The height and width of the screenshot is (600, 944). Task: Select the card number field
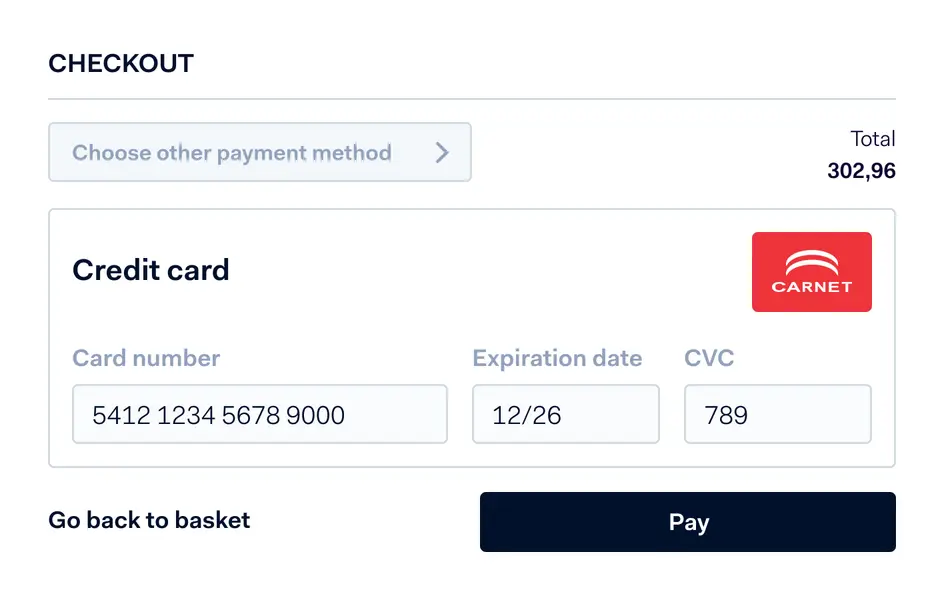click(259, 413)
